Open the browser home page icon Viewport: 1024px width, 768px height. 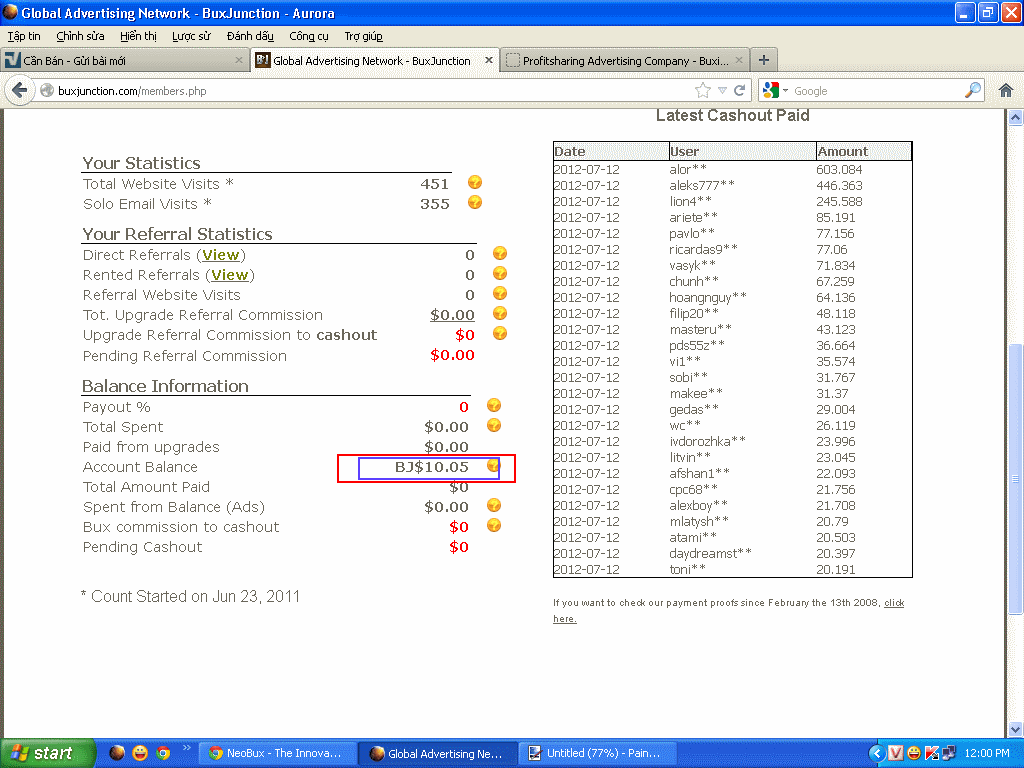tap(1006, 90)
